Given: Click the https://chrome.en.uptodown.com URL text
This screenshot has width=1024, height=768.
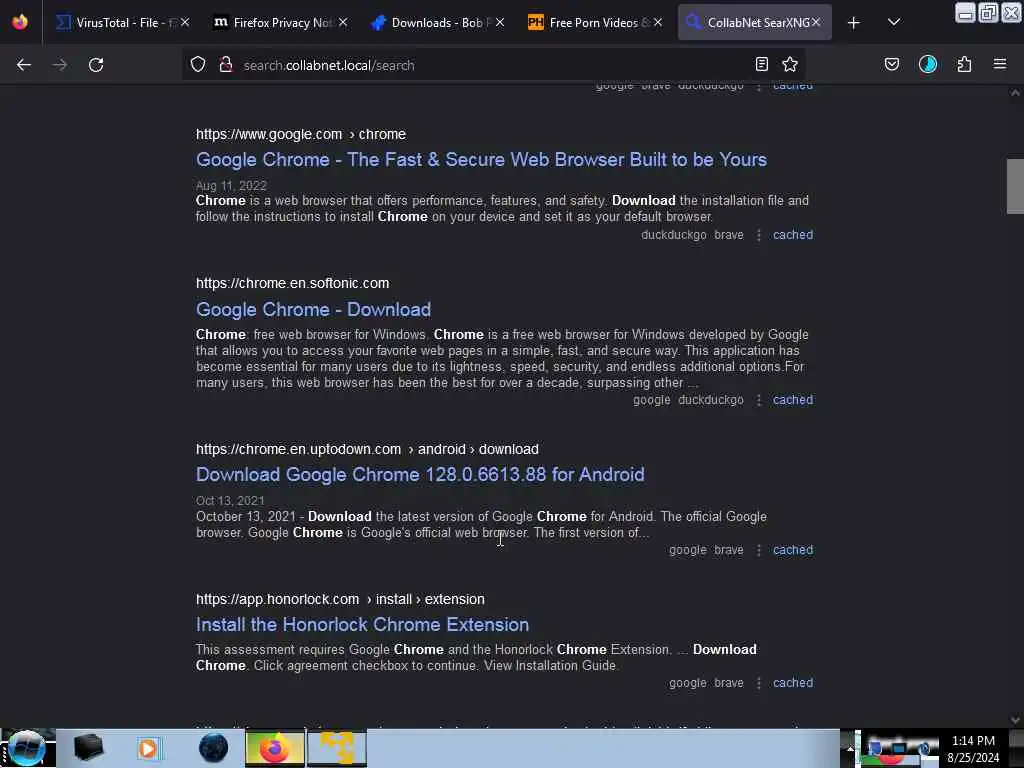Looking at the screenshot, I should (298, 449).
